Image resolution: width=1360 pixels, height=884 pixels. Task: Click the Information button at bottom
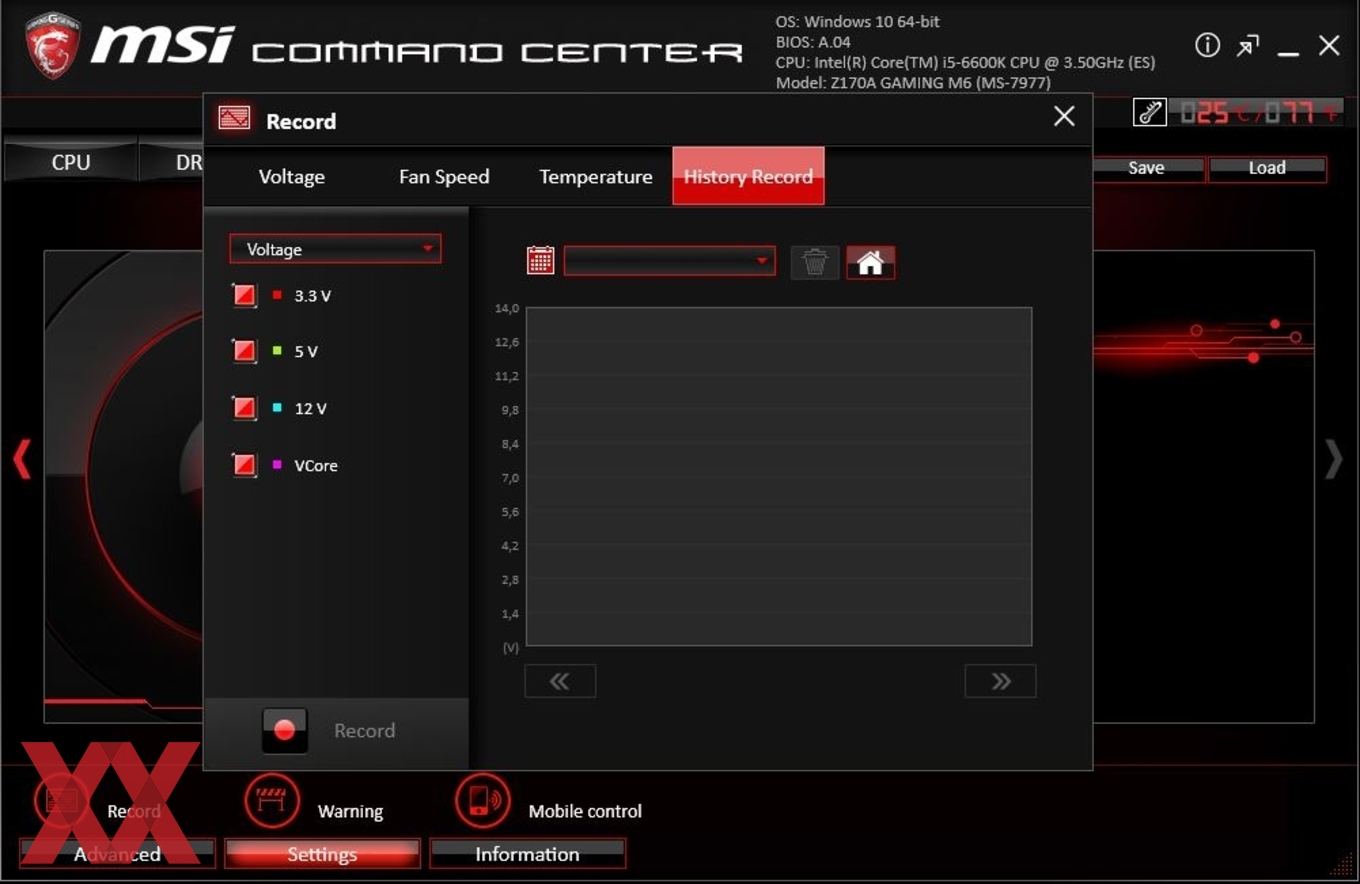click(527, 854)
